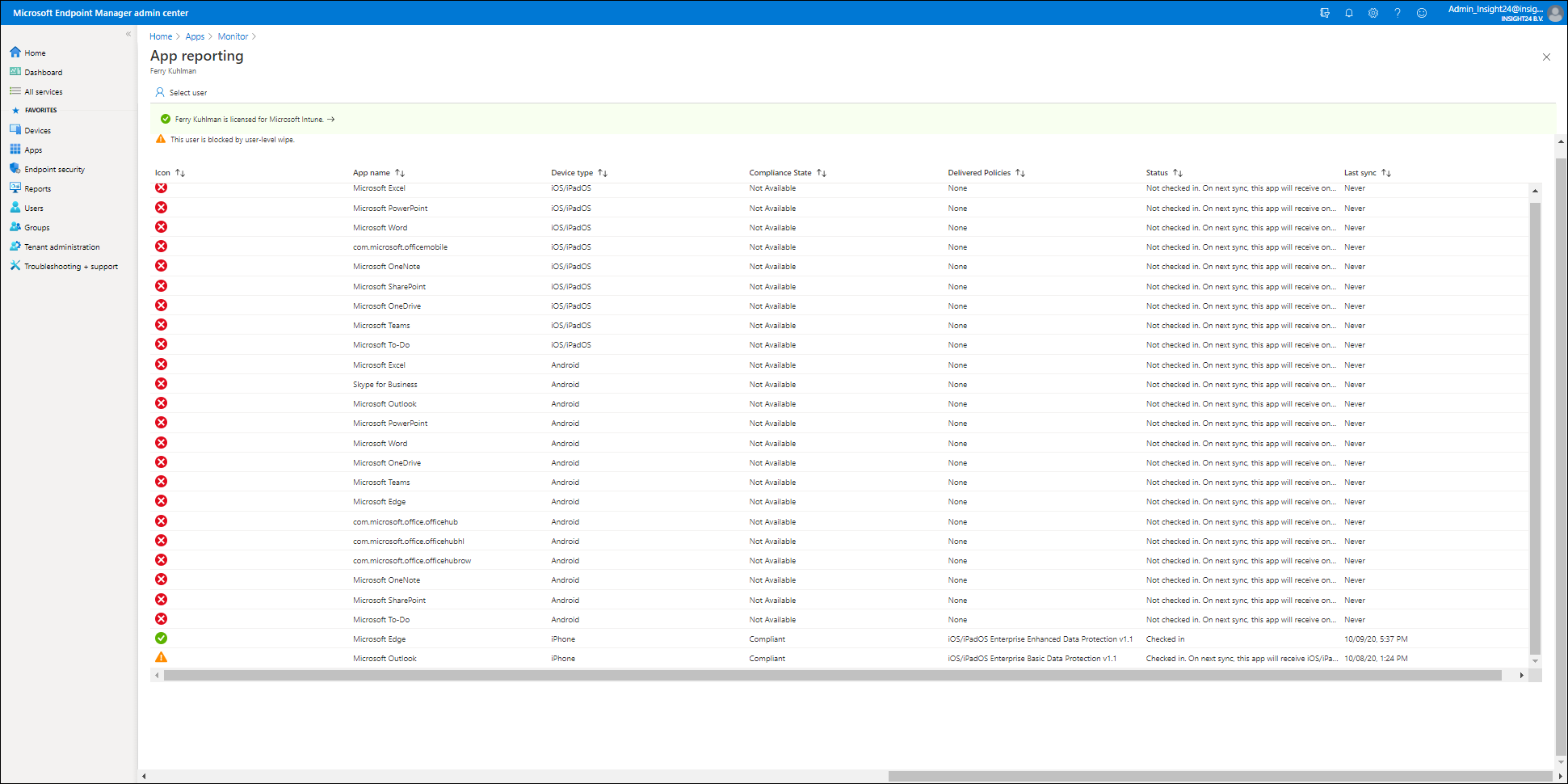Go to Devices in favorites

click(x=37, y=130)
